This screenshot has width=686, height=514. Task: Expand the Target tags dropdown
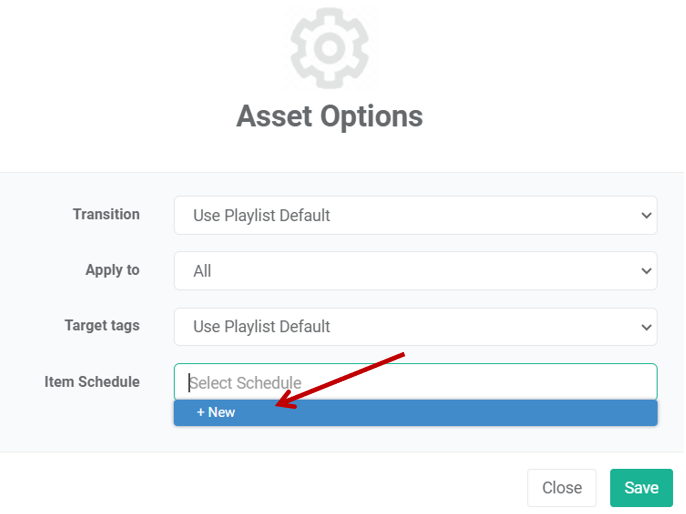416,327
